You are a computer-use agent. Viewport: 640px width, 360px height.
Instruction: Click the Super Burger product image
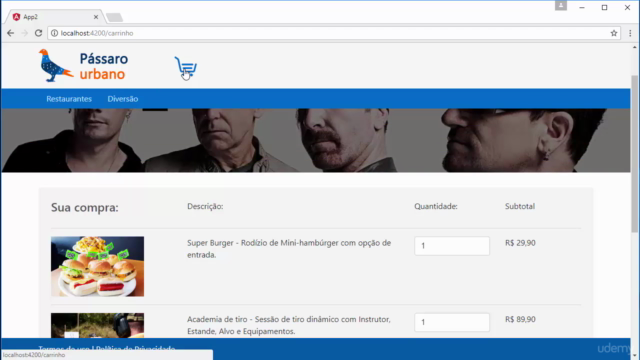98,266
